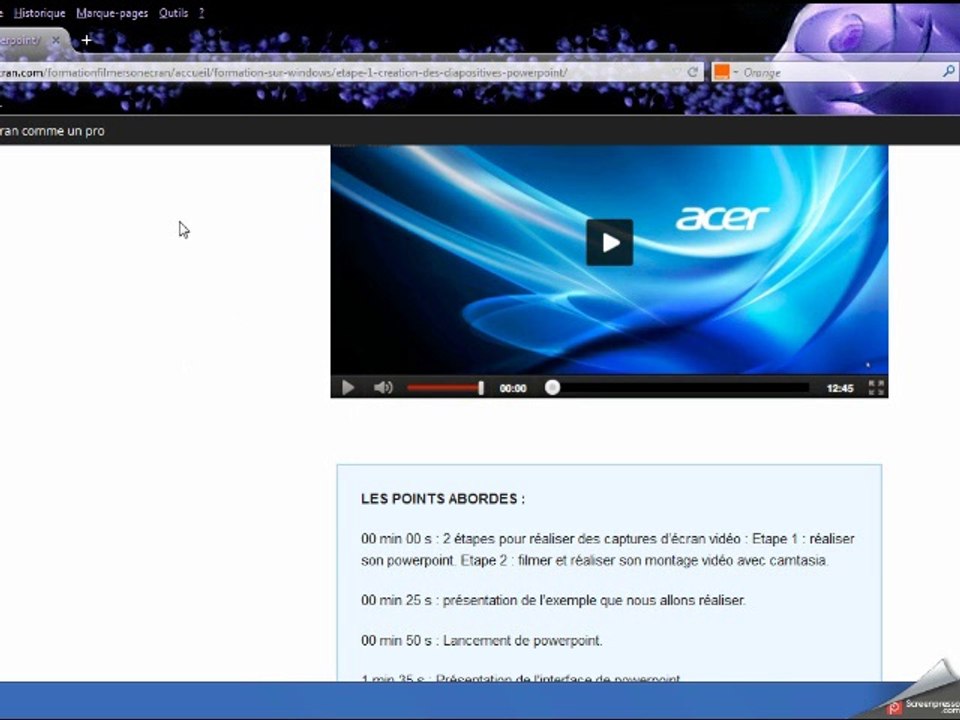Click the seek bar playhead knob
The height and width of the screenshot is (720, 960).
click(x=552, y=387)
